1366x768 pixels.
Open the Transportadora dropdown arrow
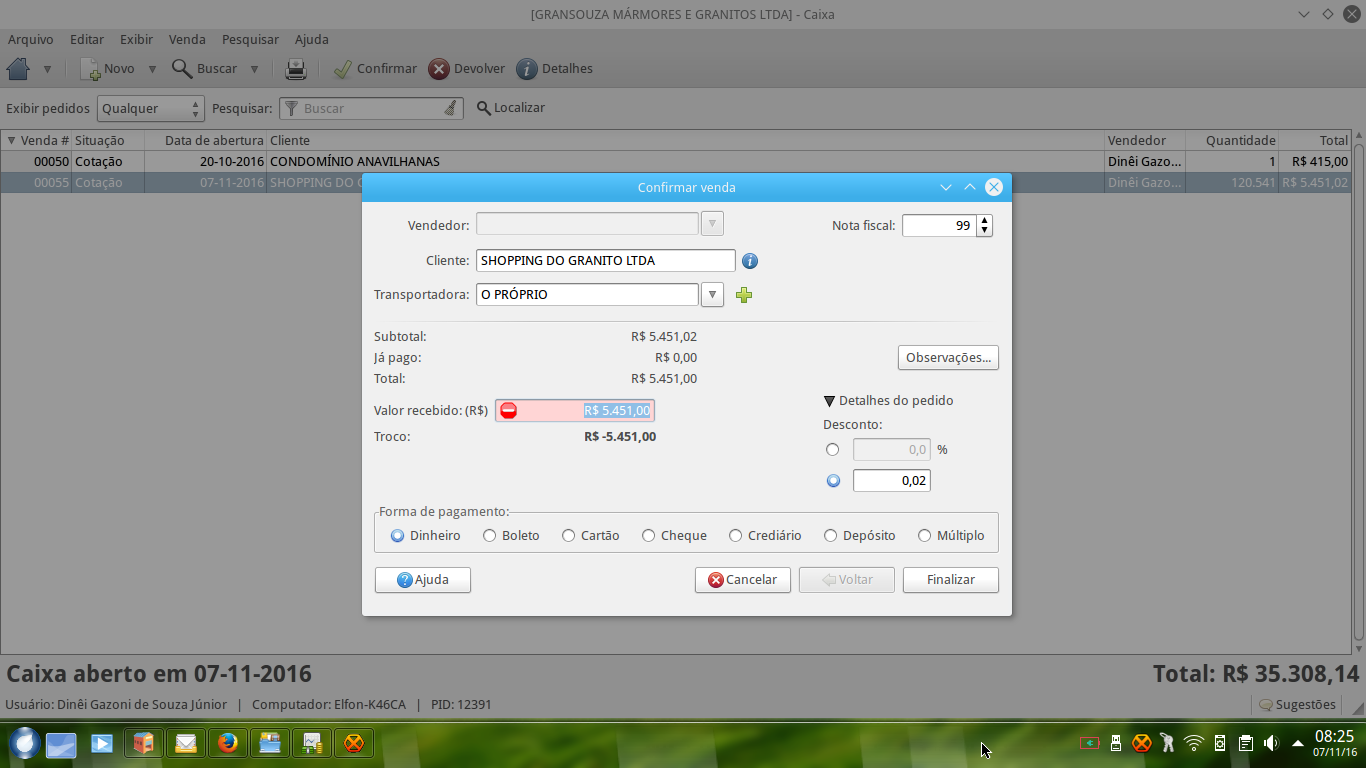[x=712, y=295]
